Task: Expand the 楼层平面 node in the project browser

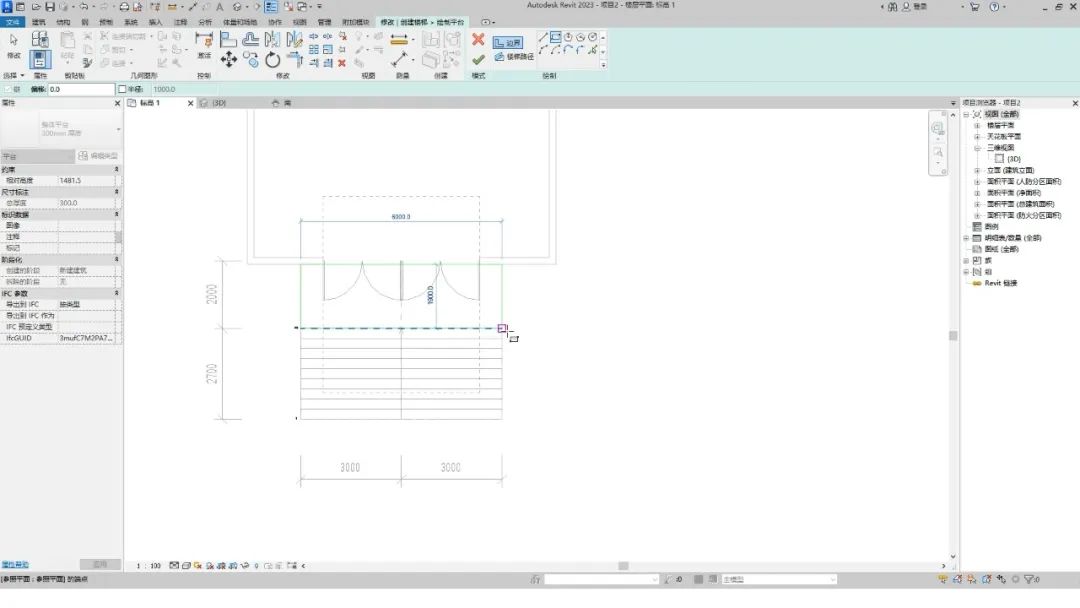Action: click(x=977, y=125)
